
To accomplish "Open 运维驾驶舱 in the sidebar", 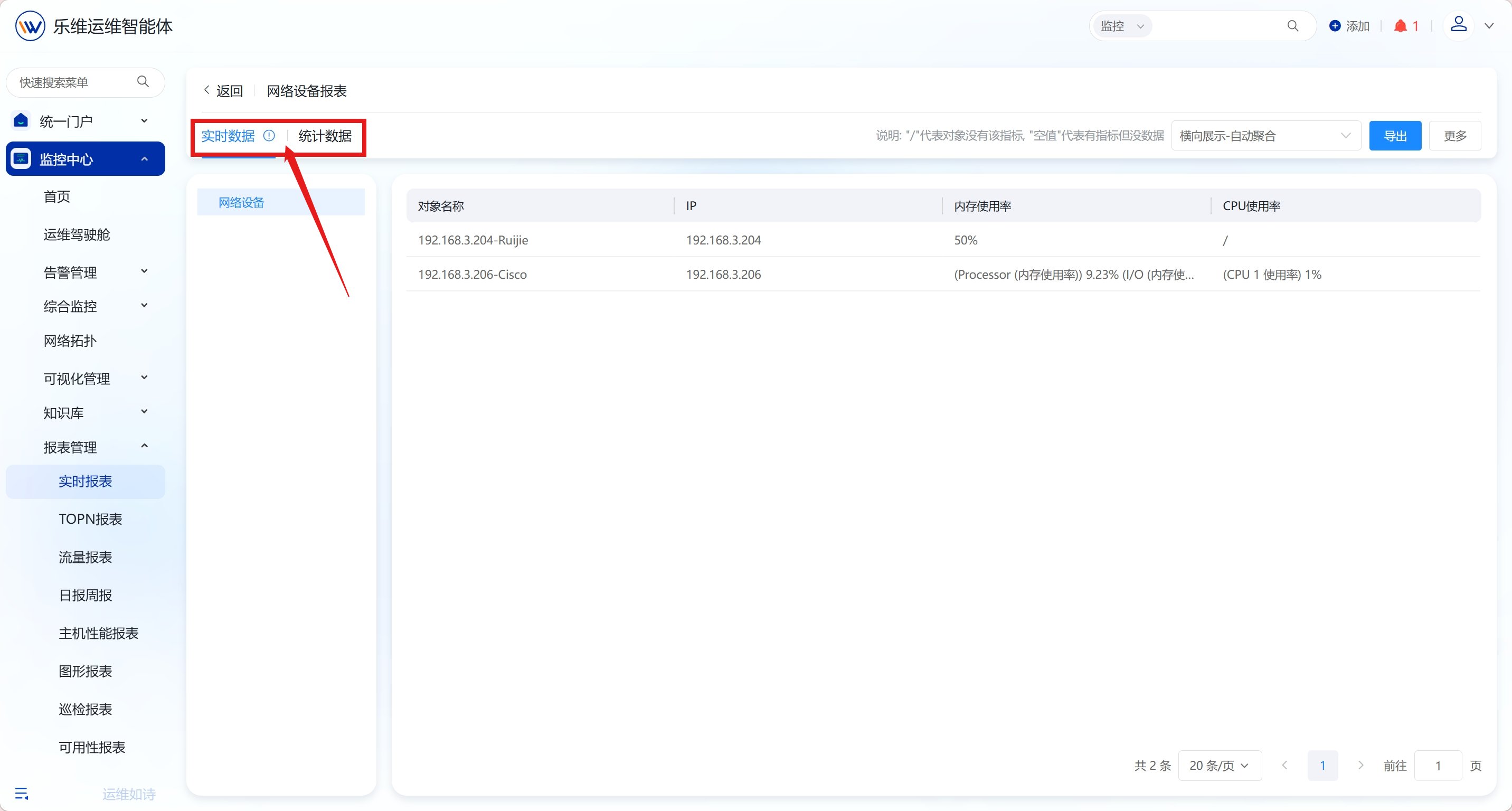I will click(77, 234).
